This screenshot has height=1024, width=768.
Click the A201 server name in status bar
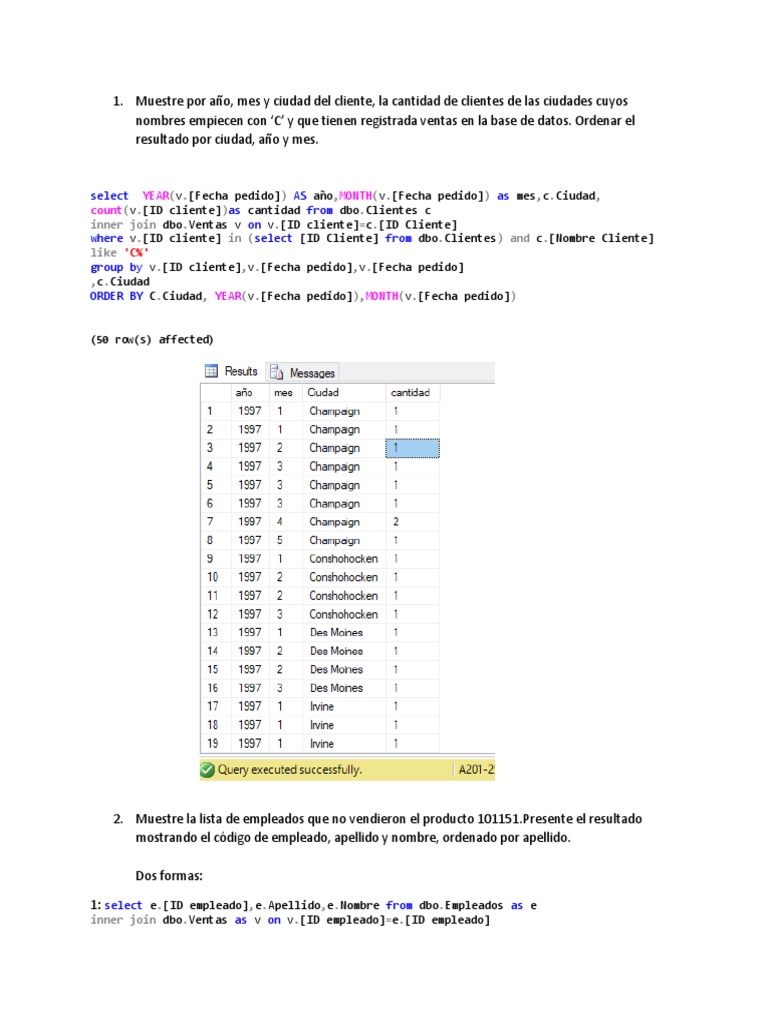point(475,770)
